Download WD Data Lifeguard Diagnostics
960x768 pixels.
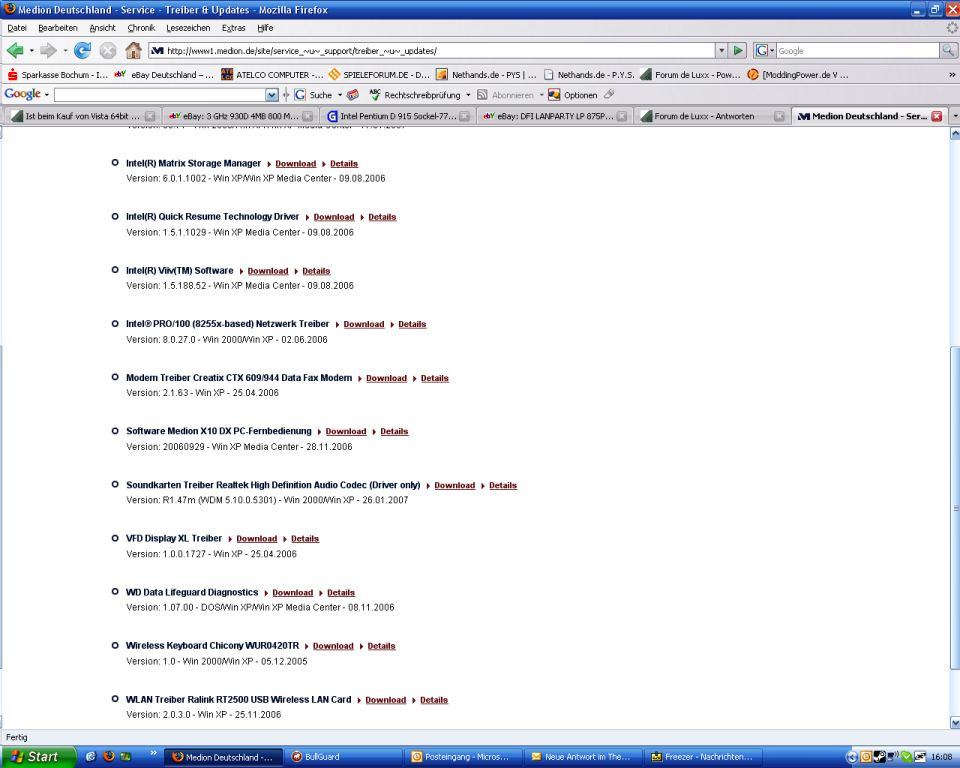point(293,592)
